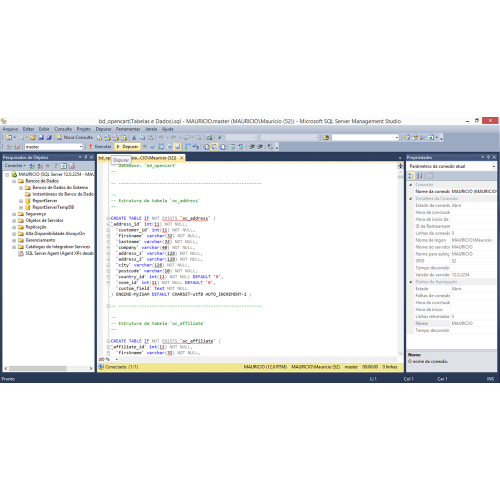Open the empty toolbar search combo box

(365, 137)
